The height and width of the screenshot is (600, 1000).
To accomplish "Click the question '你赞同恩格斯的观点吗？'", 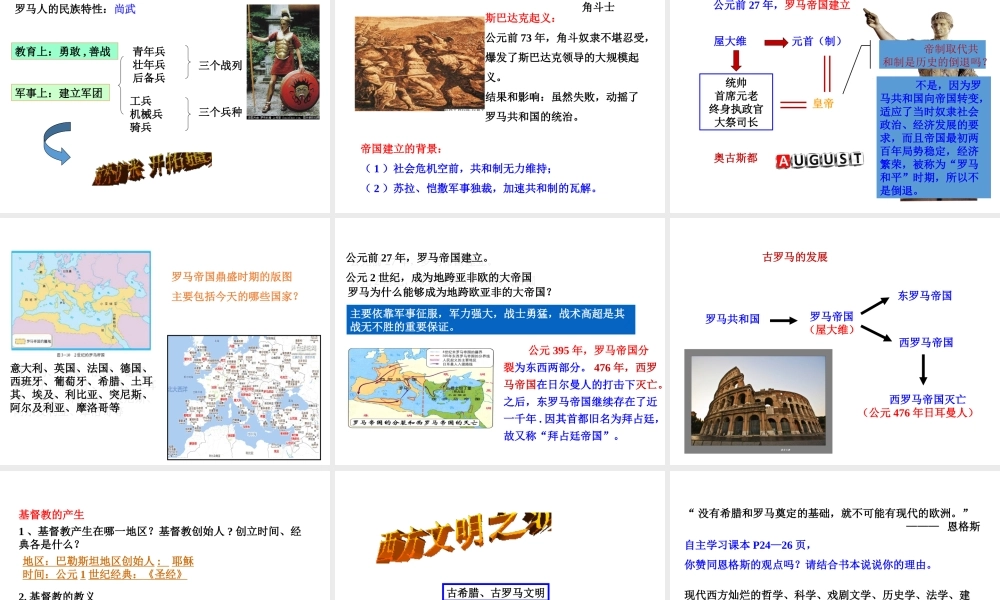I will pyautogui.click(x=744, y=565).
